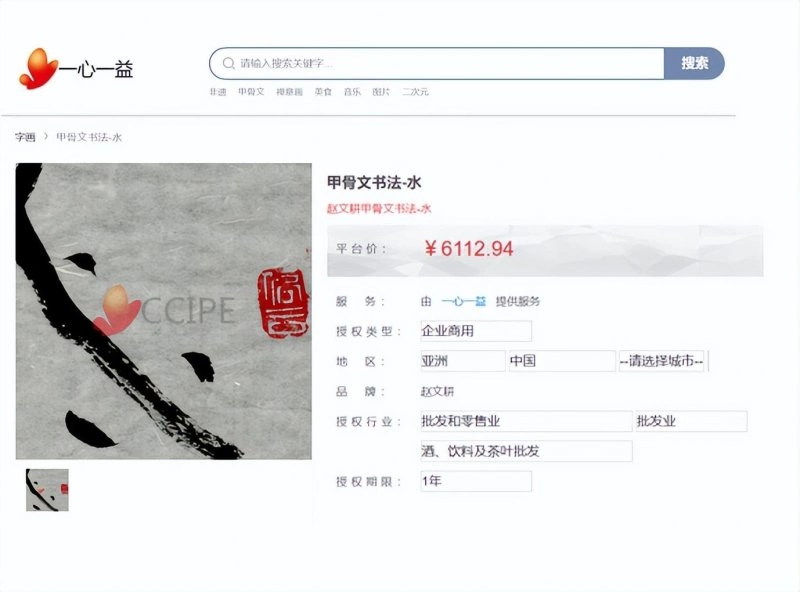Viewport: 800px width, 592px height.
Task: Click the 授权行业 label
Action: 368,422
